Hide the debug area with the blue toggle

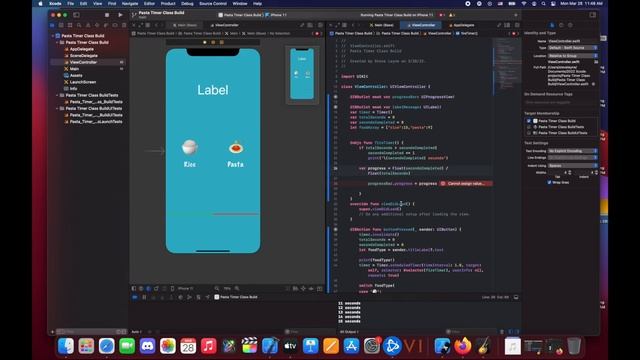coord(135,297)
